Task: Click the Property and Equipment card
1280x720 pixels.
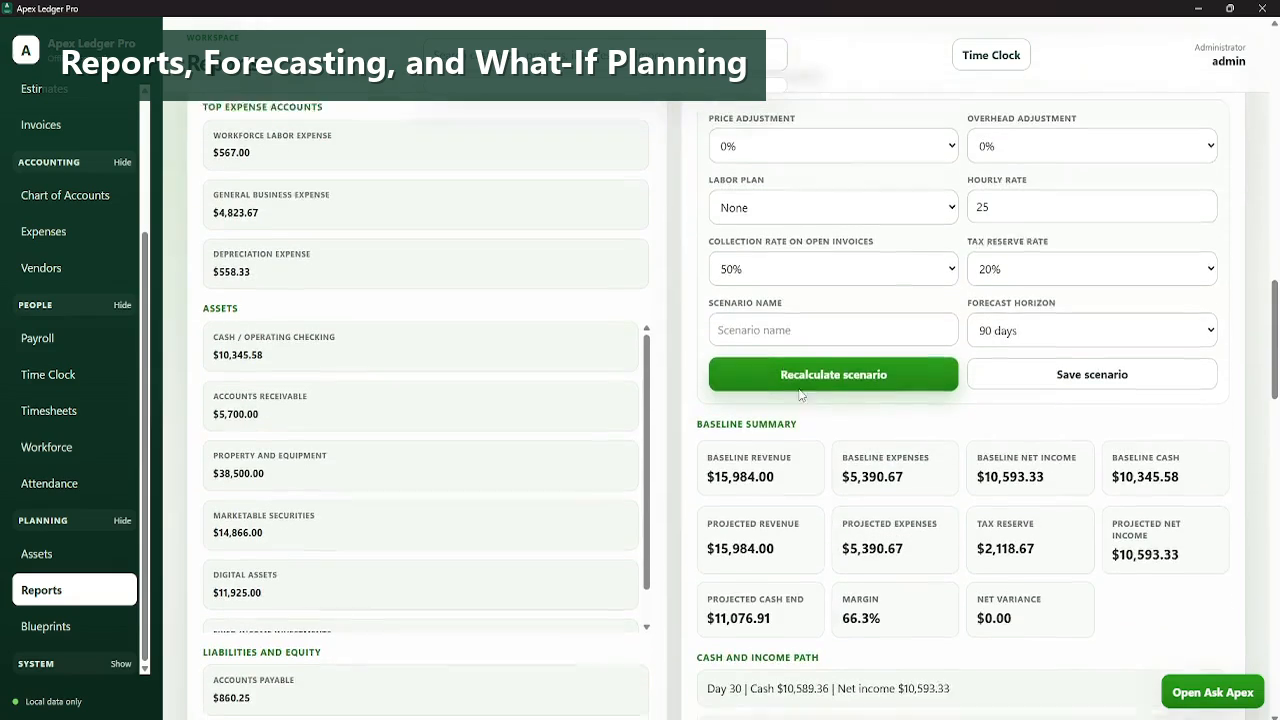Action: (x=420, y=465)
